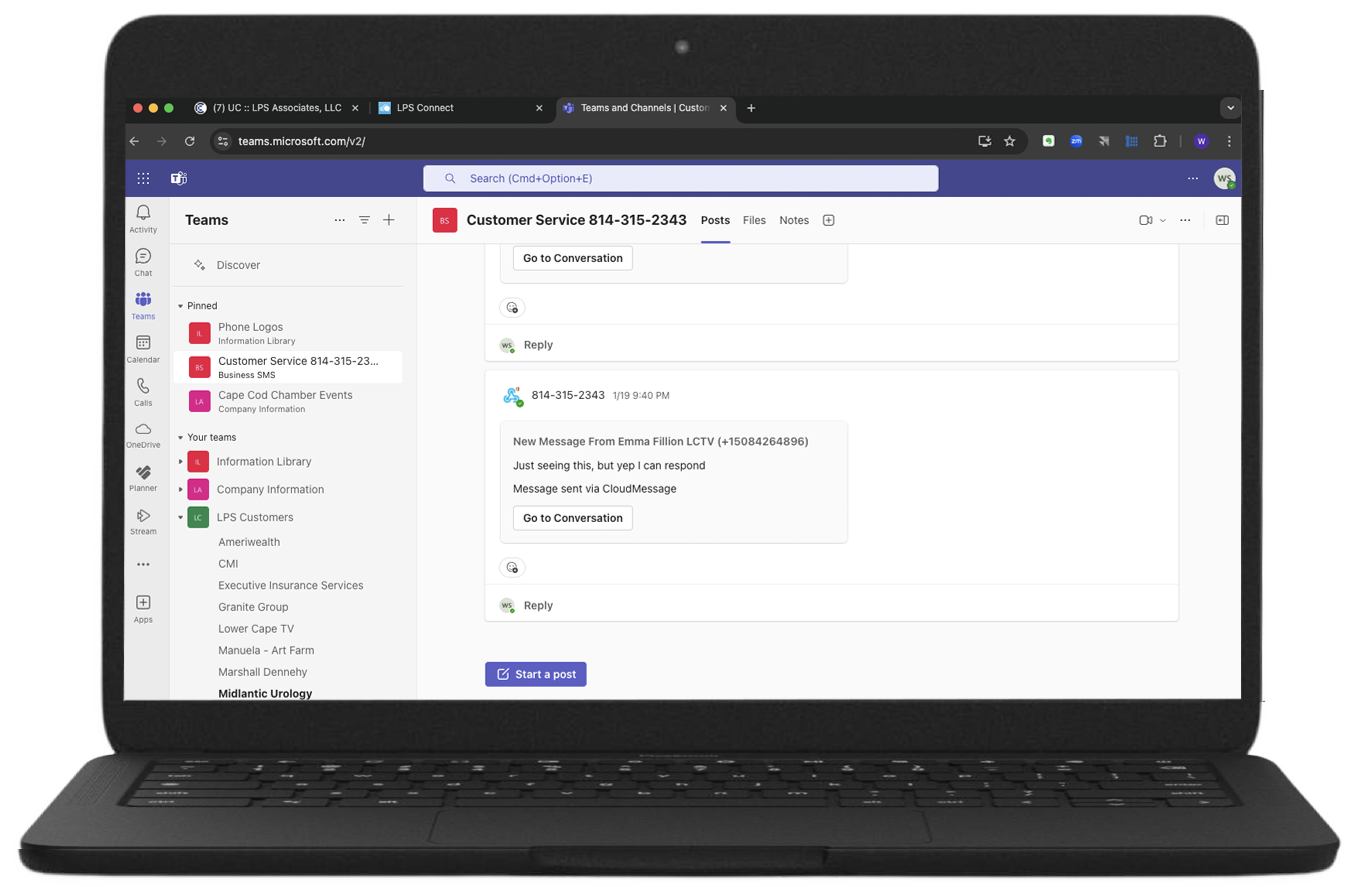Open the Executive Insurance Services channel

[291, 585]
